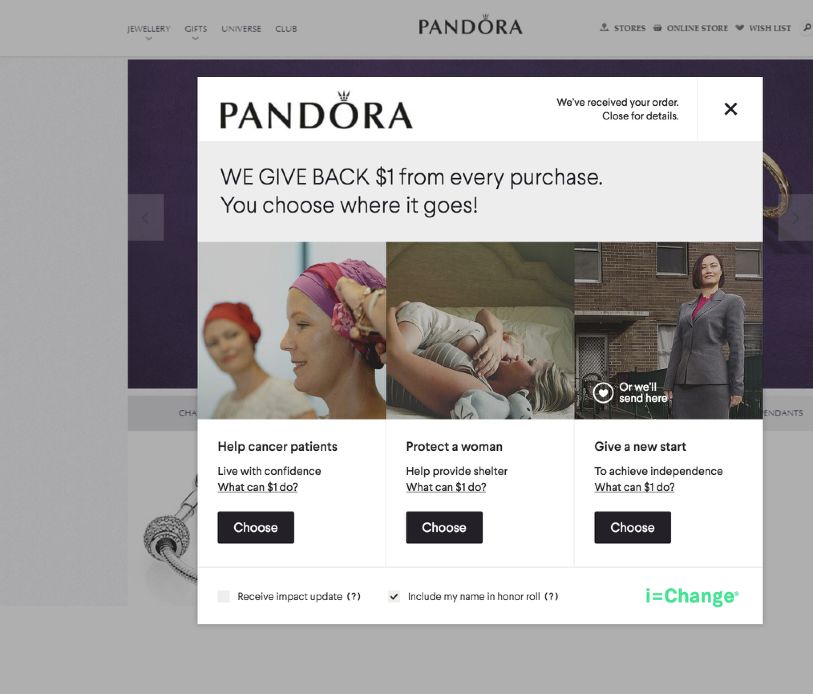
Task: Expand the Gifts menu chevron
Action: click(195, 38)
